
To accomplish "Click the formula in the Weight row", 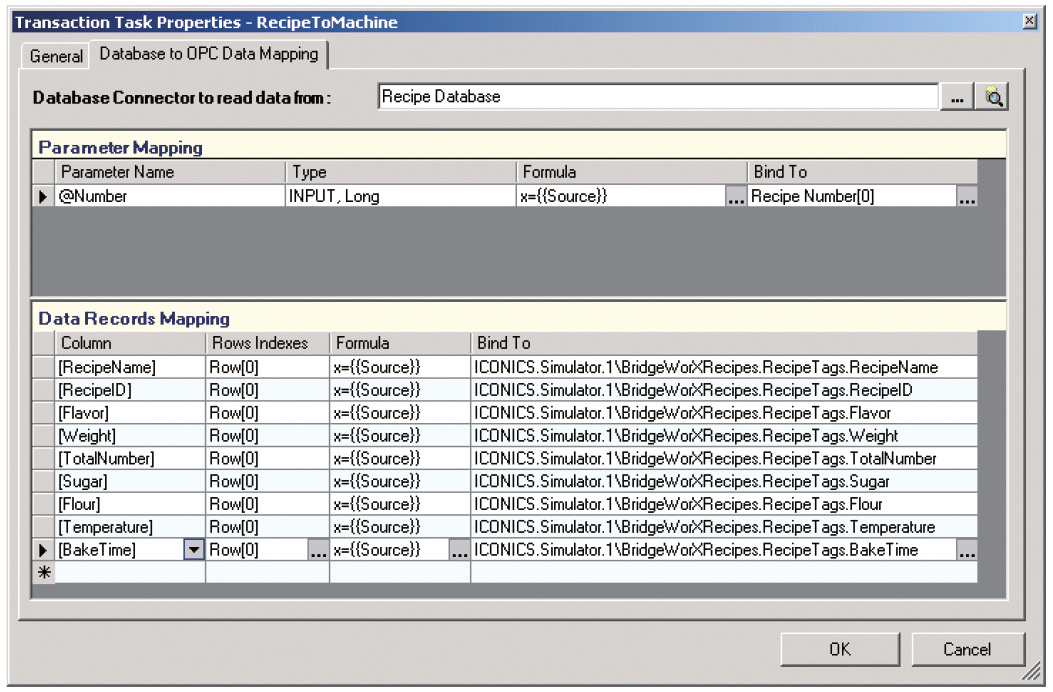I will (x=400, y=436).
